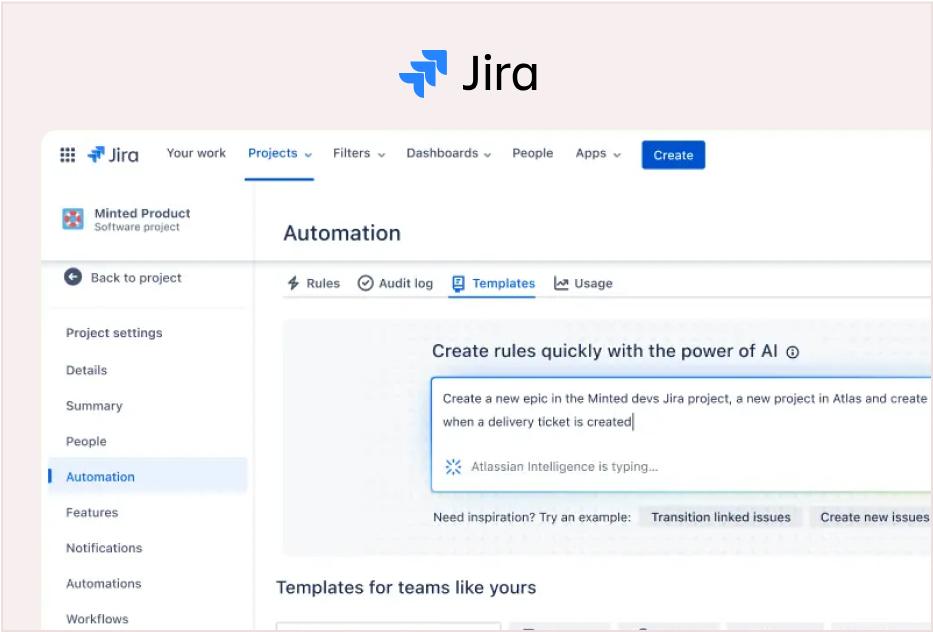Image resolution: width=933 pixels, height=632 pixels.
Task: Open Your work in top navigation
Action: click(196, 154)
